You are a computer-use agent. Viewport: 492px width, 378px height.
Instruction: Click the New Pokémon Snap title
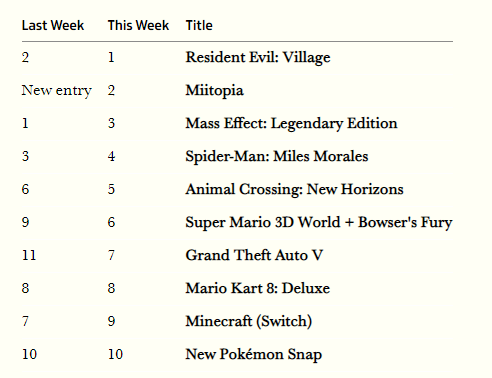tap(254, 354)
